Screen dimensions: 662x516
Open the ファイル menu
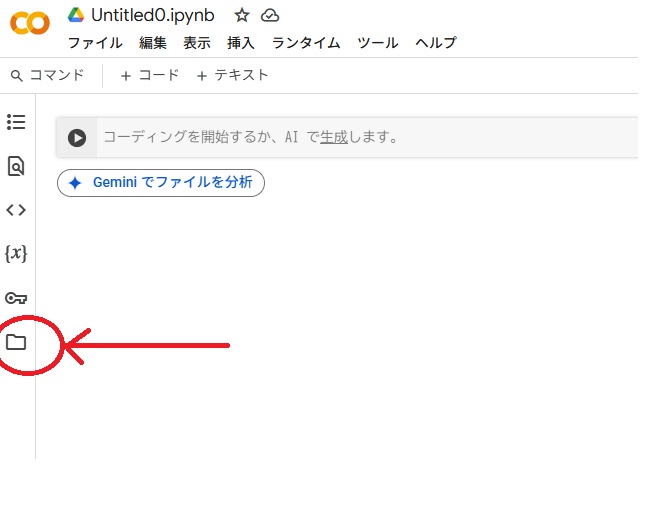tap(95, 43)
